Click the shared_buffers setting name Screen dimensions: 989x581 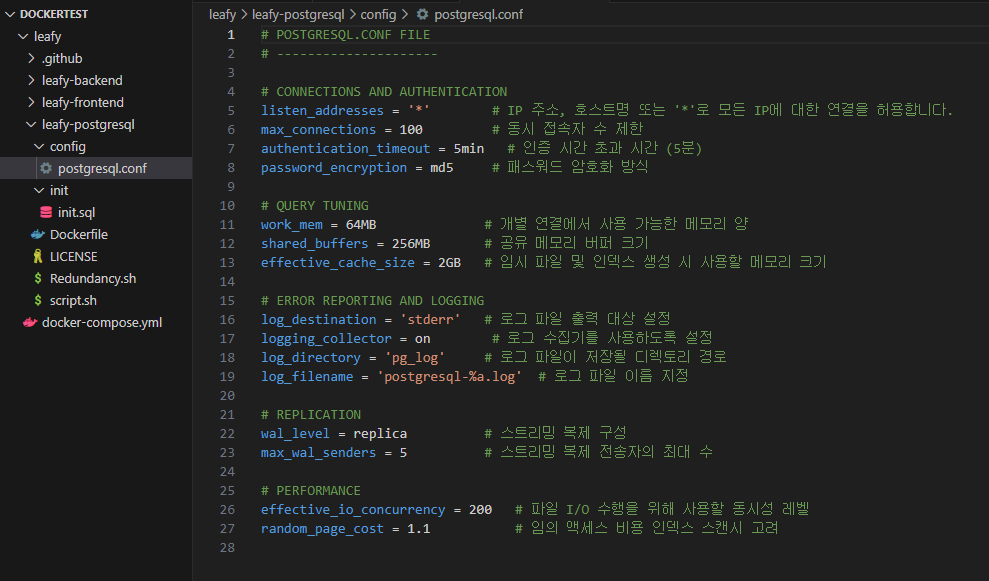tap(314, 244)
